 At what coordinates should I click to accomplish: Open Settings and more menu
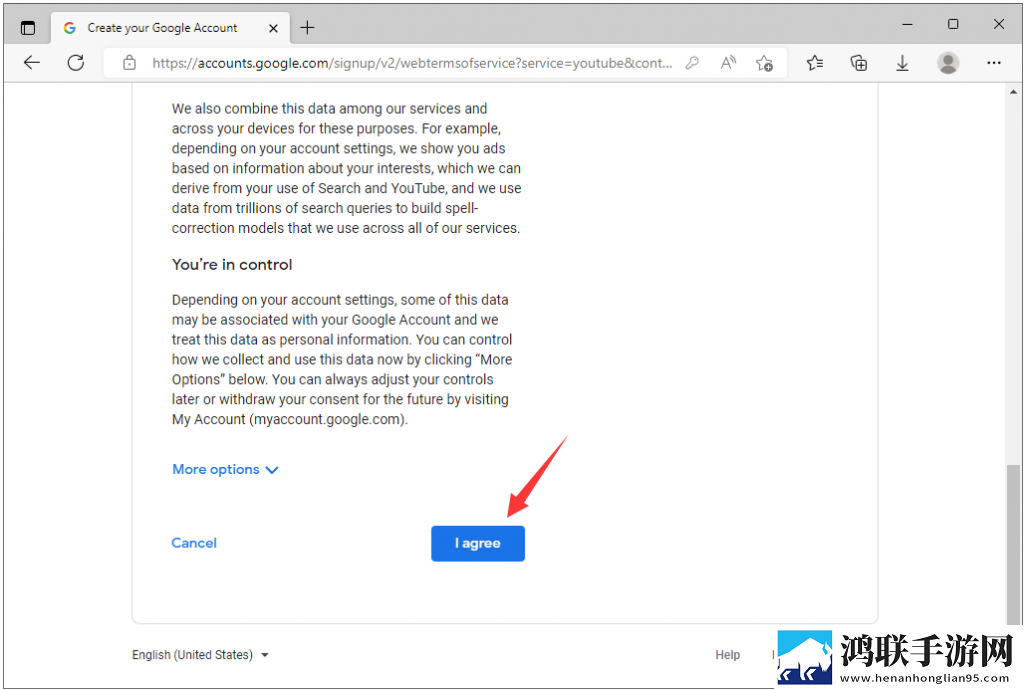994,63
